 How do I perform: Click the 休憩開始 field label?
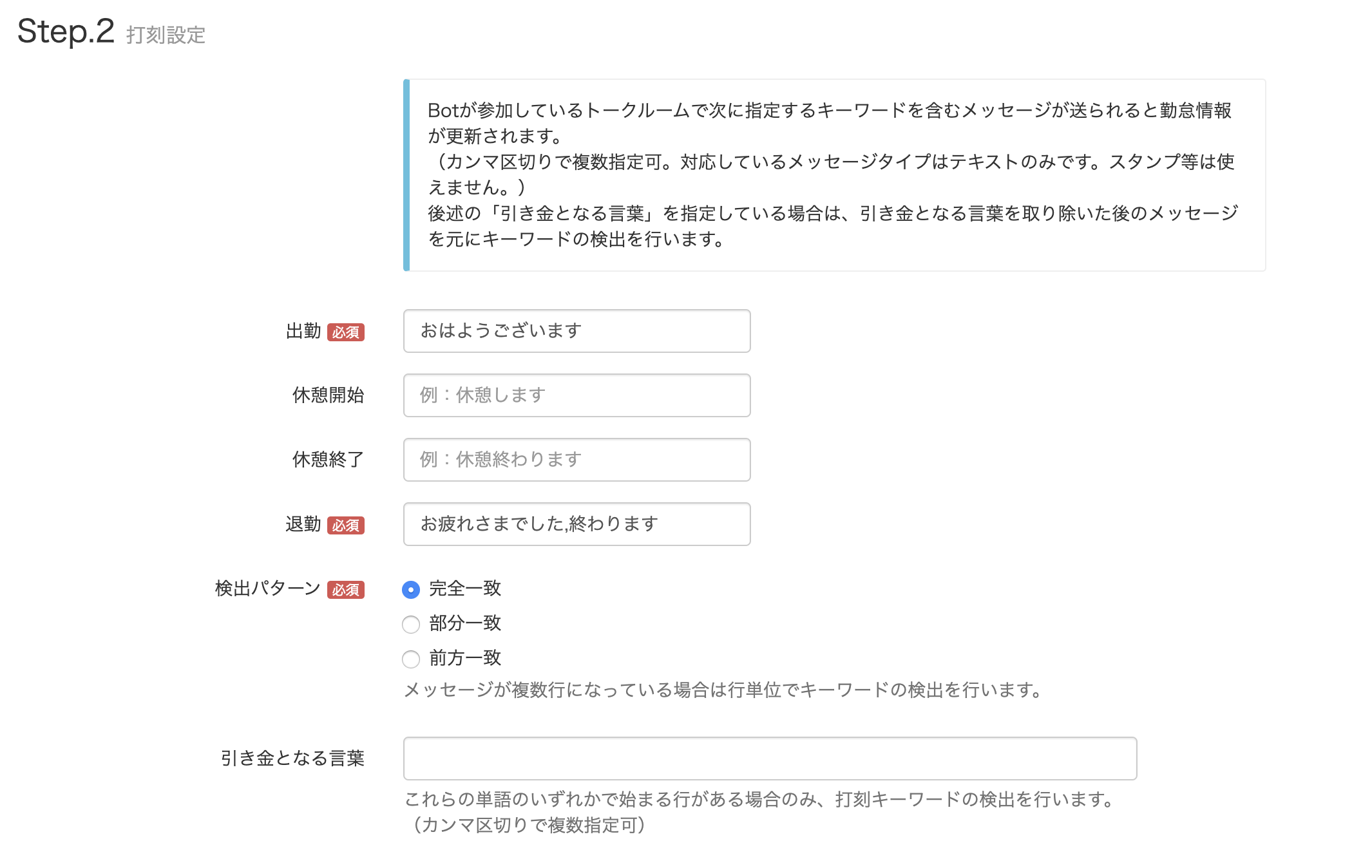click(x=328, y=395)
